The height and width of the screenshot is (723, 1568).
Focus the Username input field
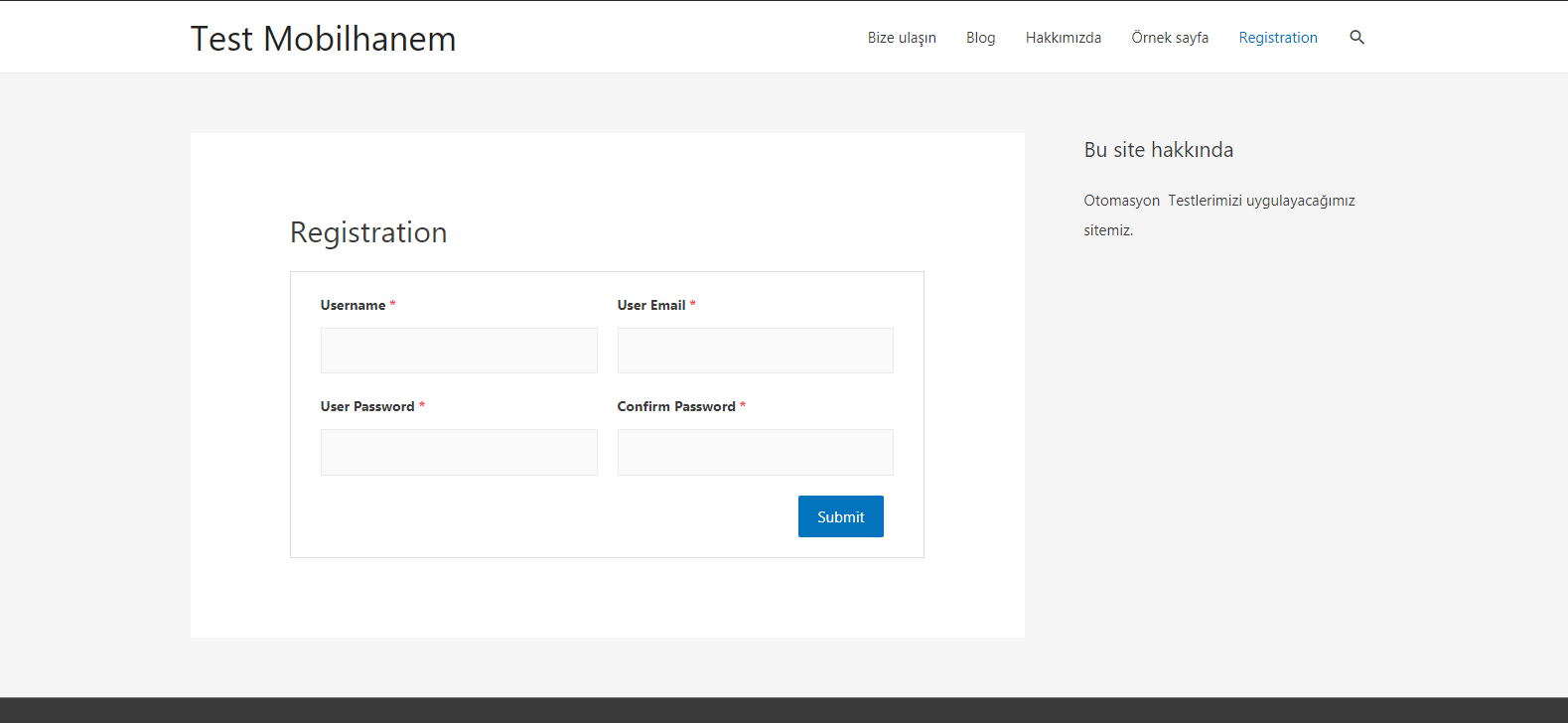point(459,351)
